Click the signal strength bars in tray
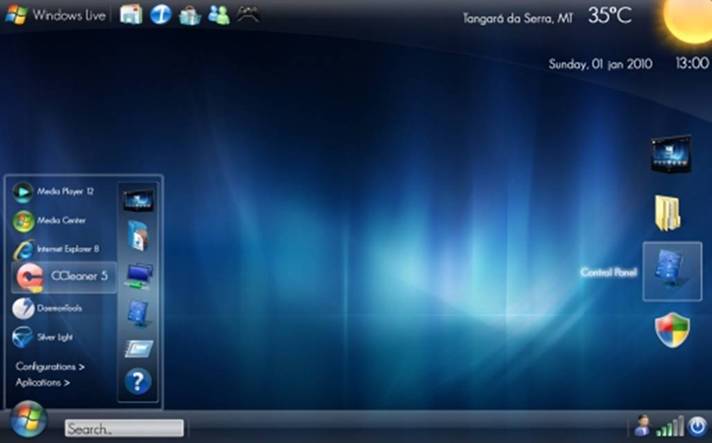The height and width of the screenshot is (443, 712). tap(670, 427)
